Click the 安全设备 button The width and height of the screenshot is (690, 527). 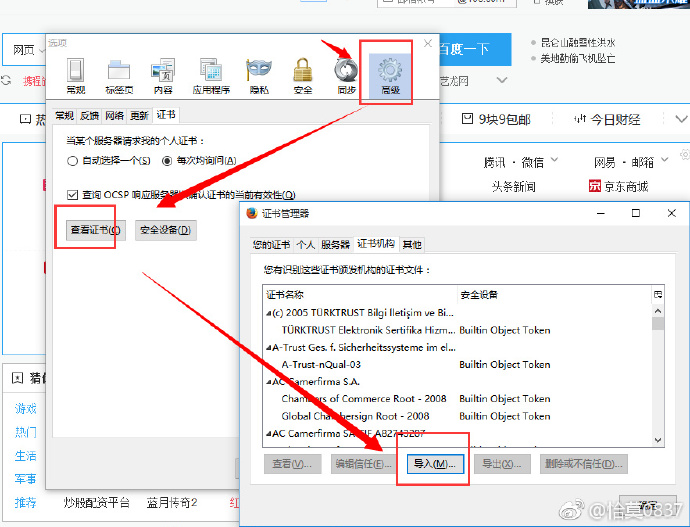tap(165, 230)
